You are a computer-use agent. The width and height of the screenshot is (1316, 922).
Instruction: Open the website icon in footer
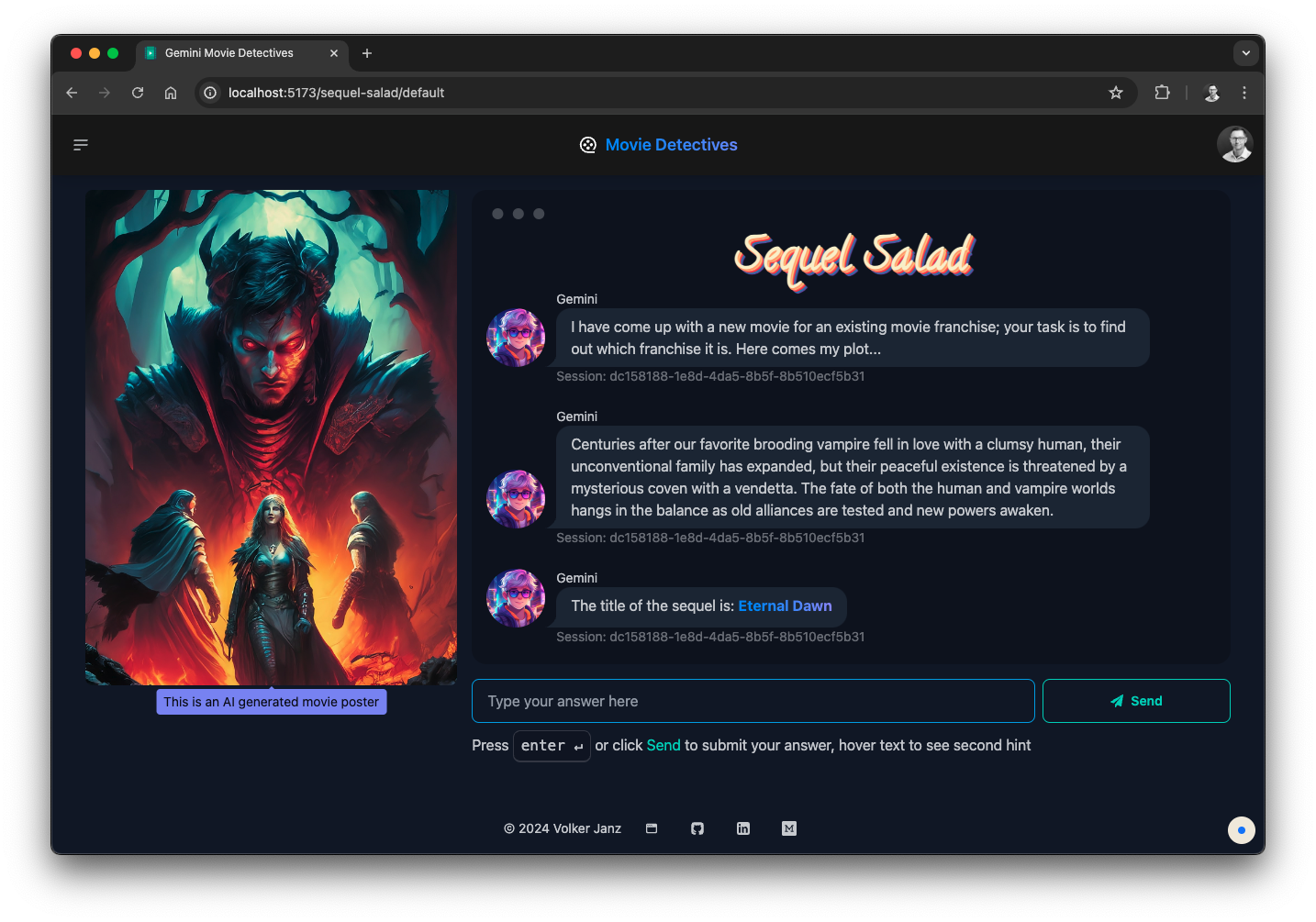[x=652, y=828]
